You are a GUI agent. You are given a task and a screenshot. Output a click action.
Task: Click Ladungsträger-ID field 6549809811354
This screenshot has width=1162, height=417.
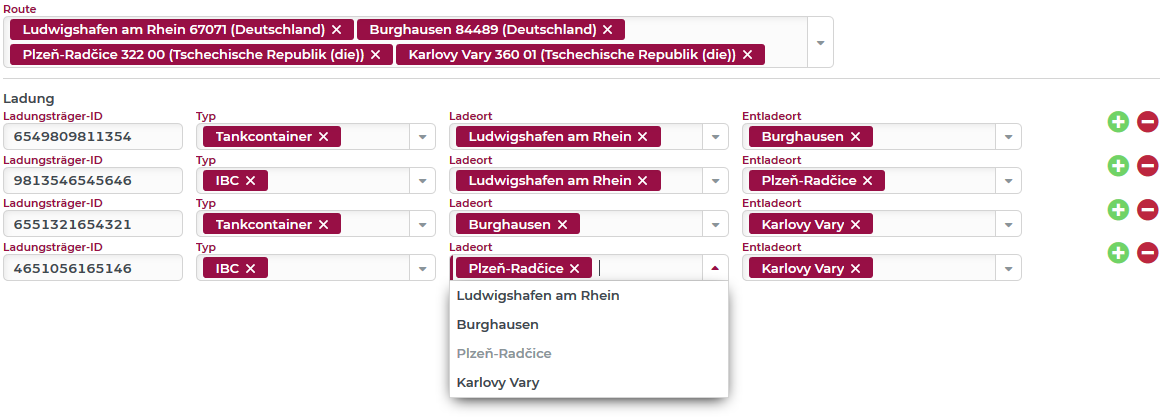pos(93,137)
